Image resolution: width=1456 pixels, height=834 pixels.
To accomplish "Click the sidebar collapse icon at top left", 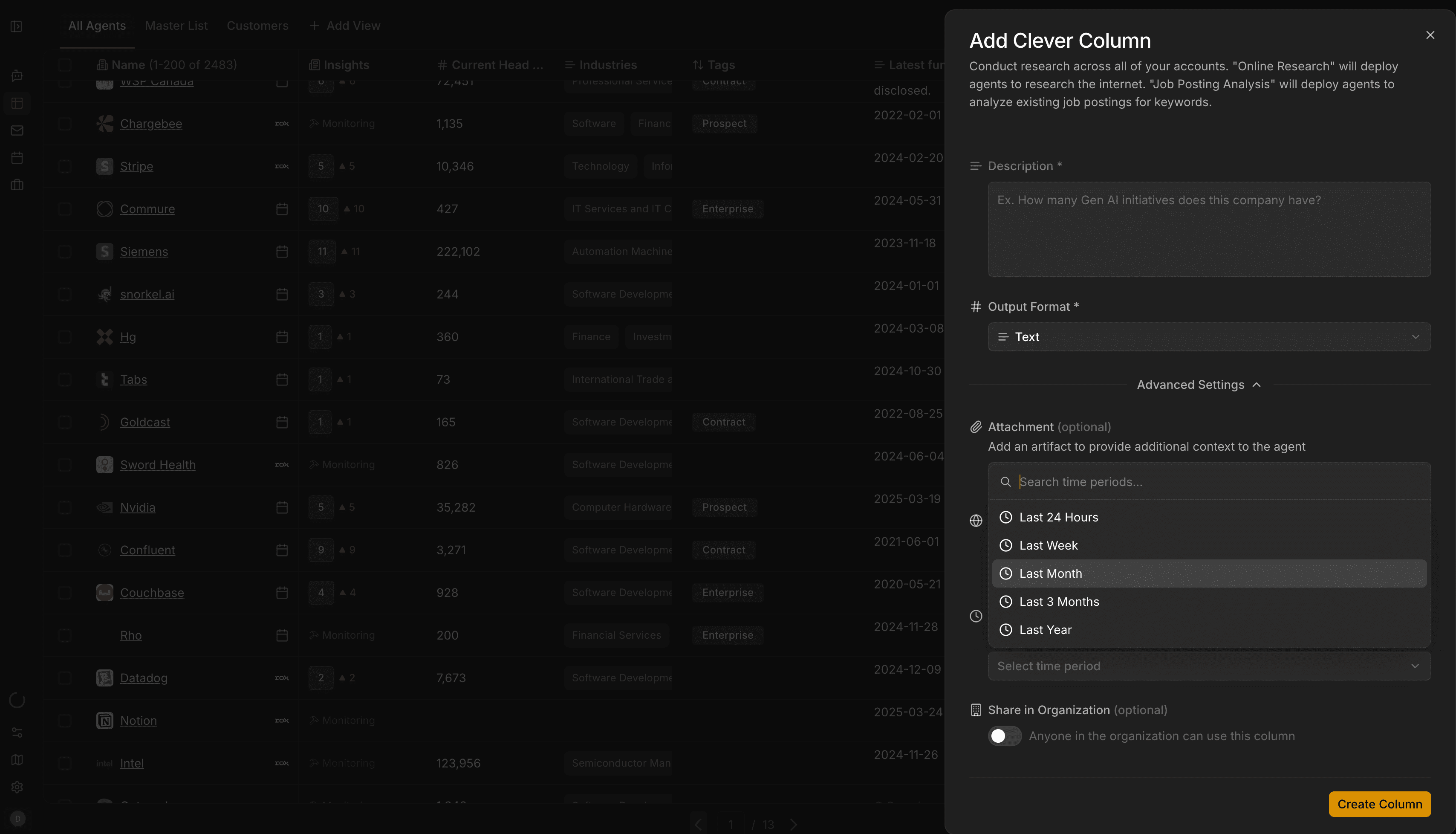I will [x=16, y=26].
